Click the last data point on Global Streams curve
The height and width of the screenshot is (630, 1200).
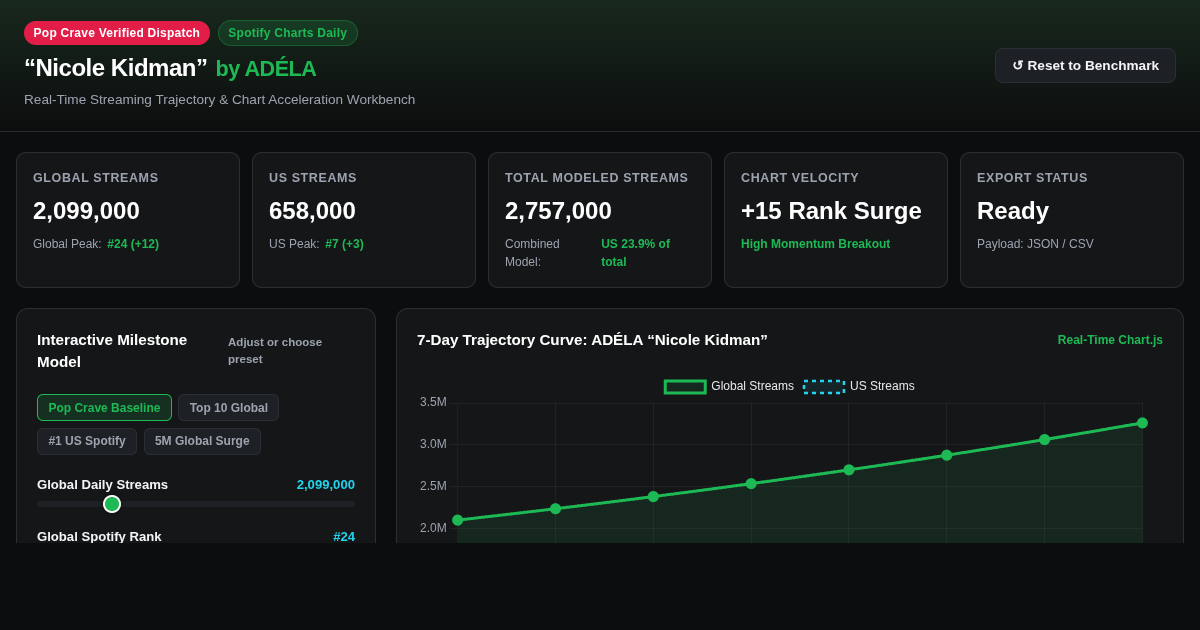[x=1142, y=423]
